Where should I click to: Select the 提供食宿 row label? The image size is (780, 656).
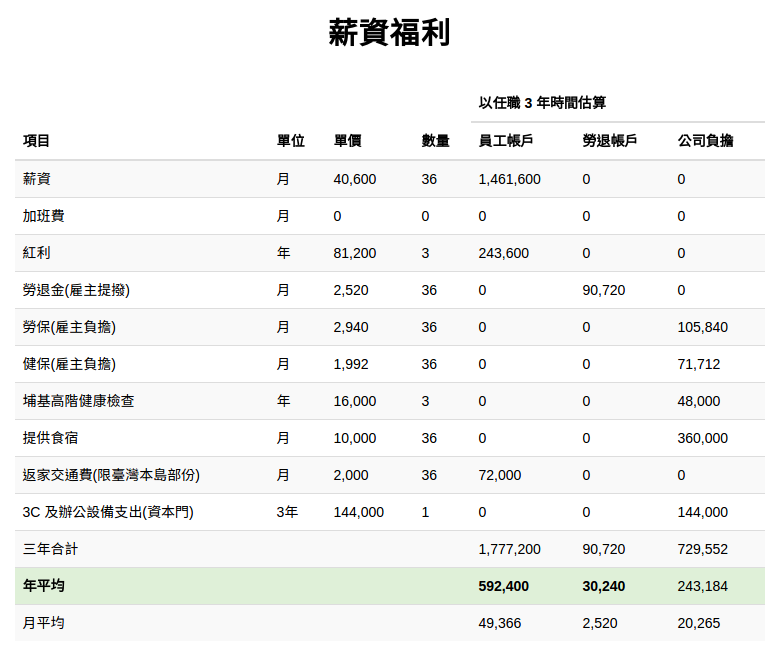pyautogui.click(x=50, y=438)
